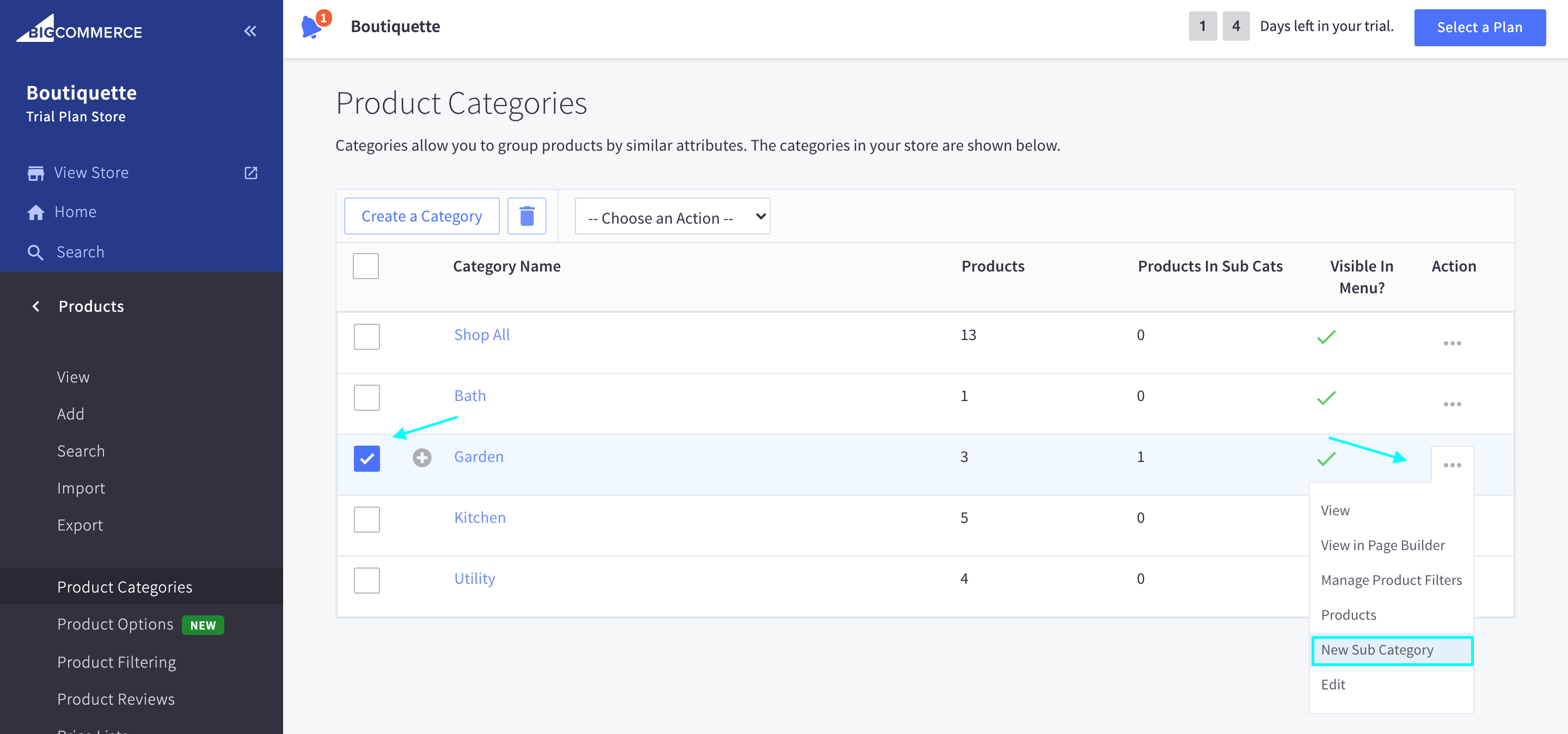This screenshot has height=734, width=1568.
Task: Toggle the select-all header checkbox
Action: pyautogui.click(x=366, y=267)
